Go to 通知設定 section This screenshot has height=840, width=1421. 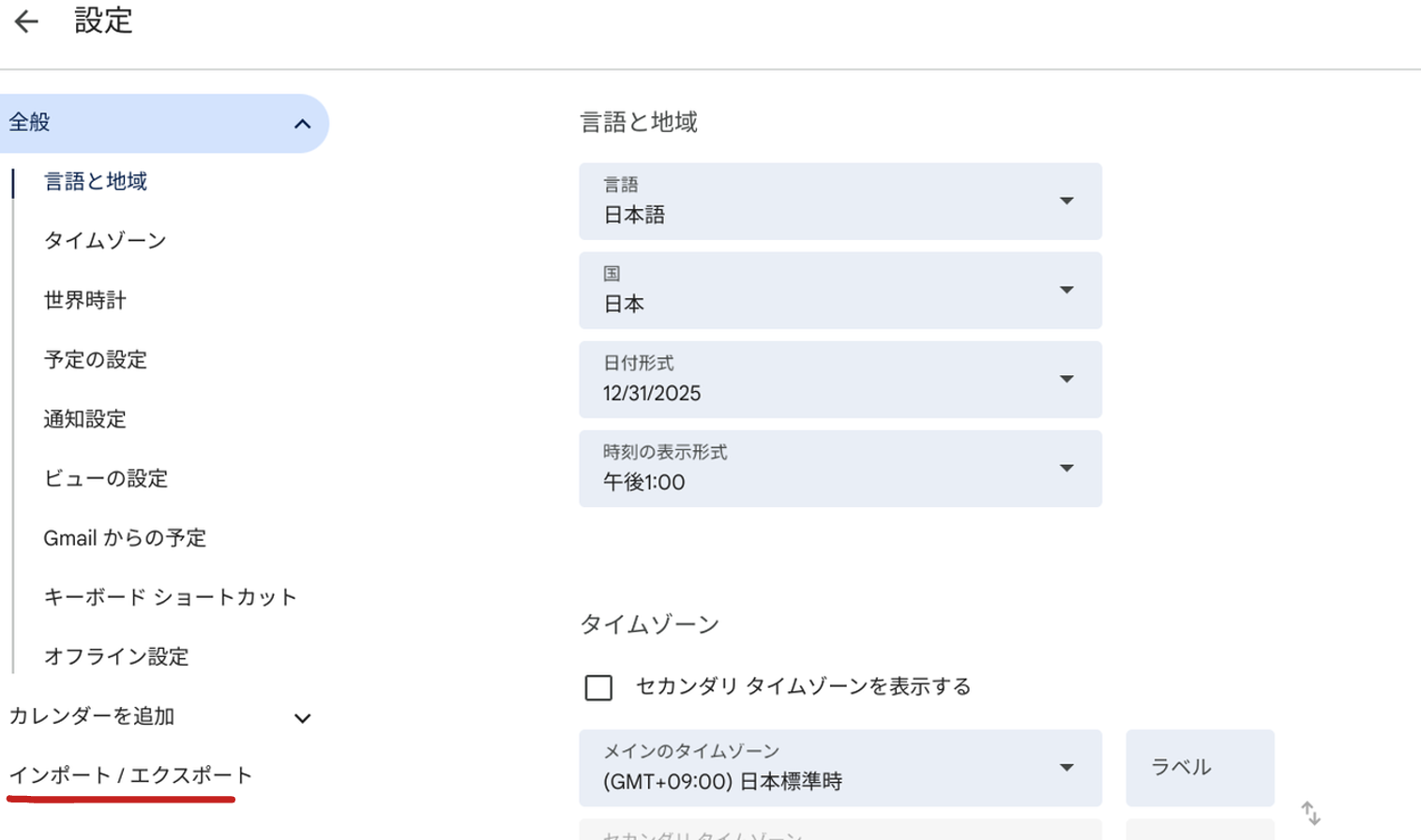point(85,419)
